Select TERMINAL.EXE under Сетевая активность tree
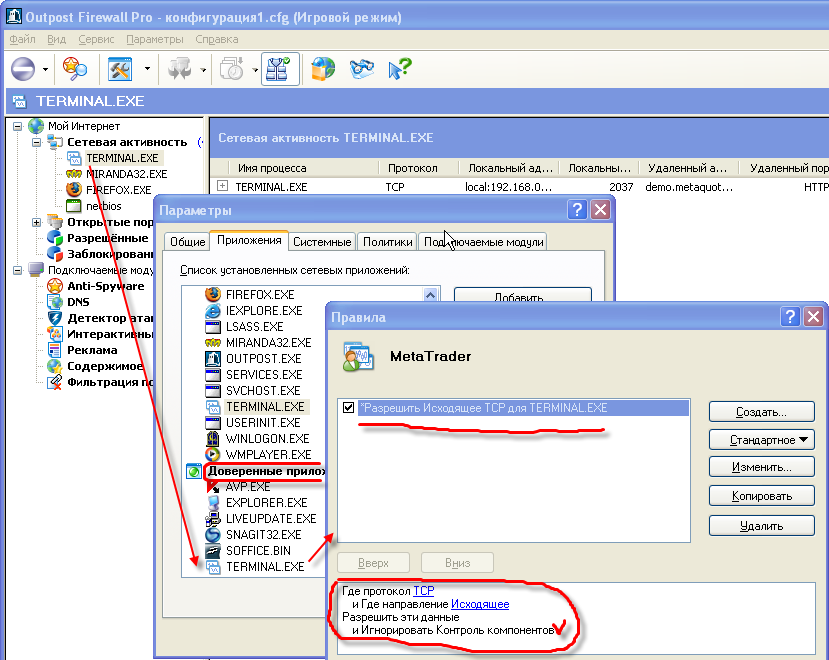The width and height of the screenshot is (829, 660). coord(123,158)
